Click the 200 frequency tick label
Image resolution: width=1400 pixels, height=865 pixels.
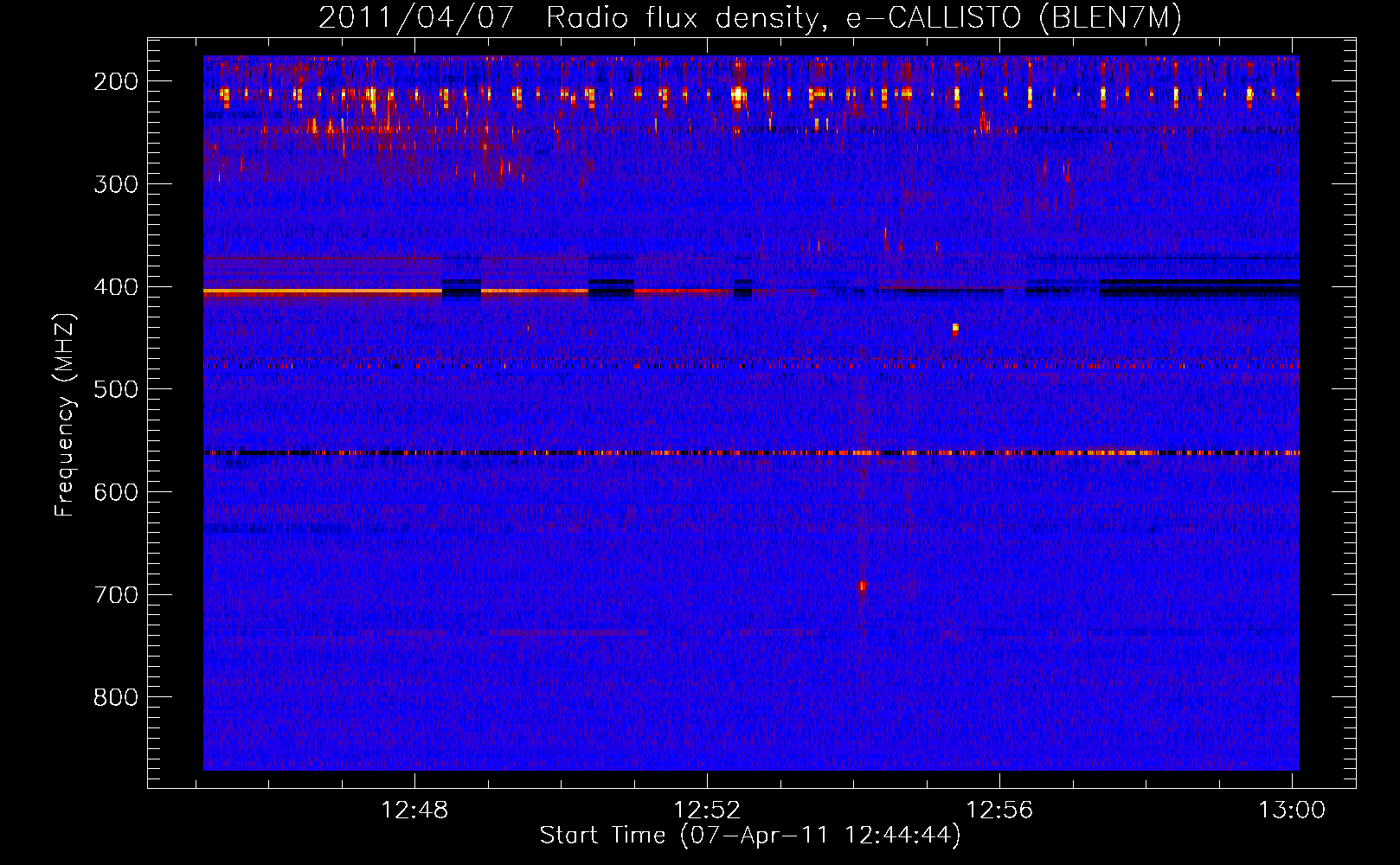click(x=116, y=81)
